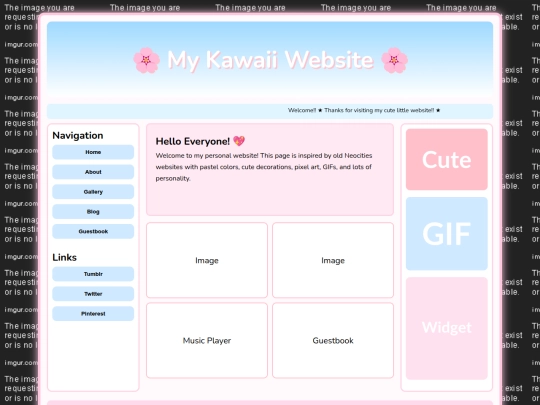Click the My Kawaii Website title
This screenshot has width=540, height=405.
click(270, 60)
